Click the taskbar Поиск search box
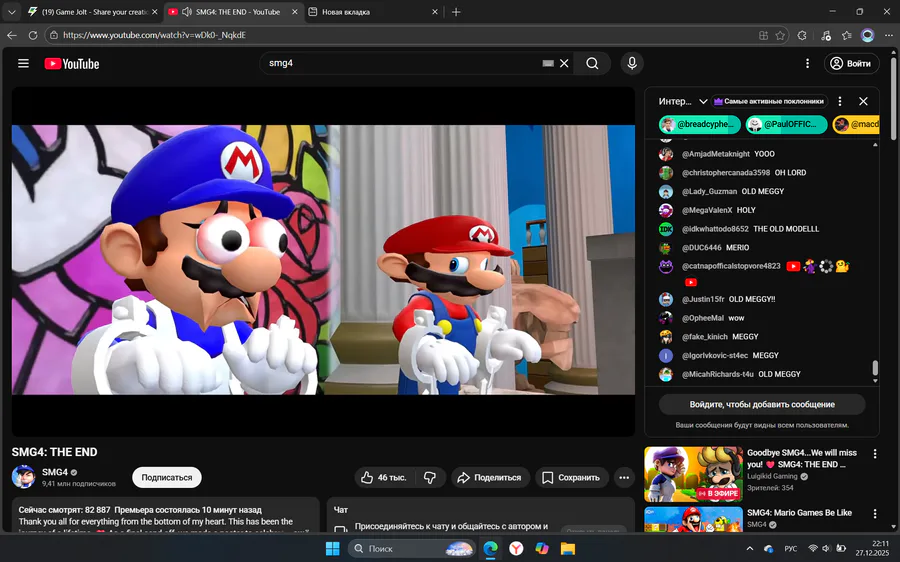 (412, 549)
